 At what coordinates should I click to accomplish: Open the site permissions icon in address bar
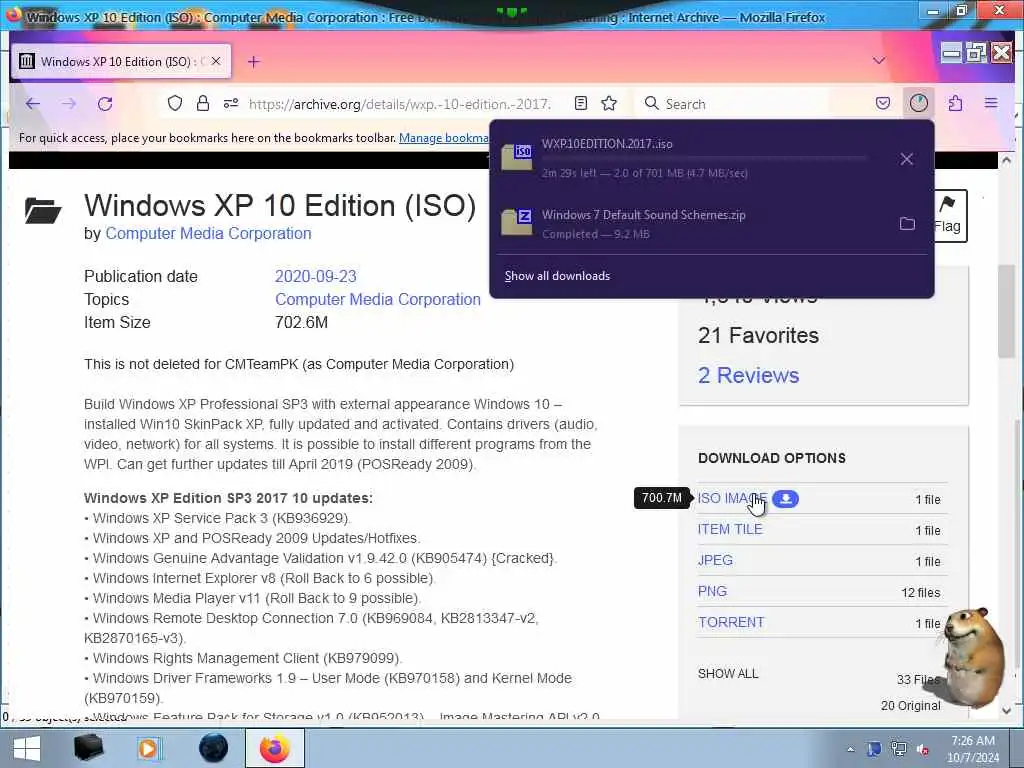click(231, 103)
